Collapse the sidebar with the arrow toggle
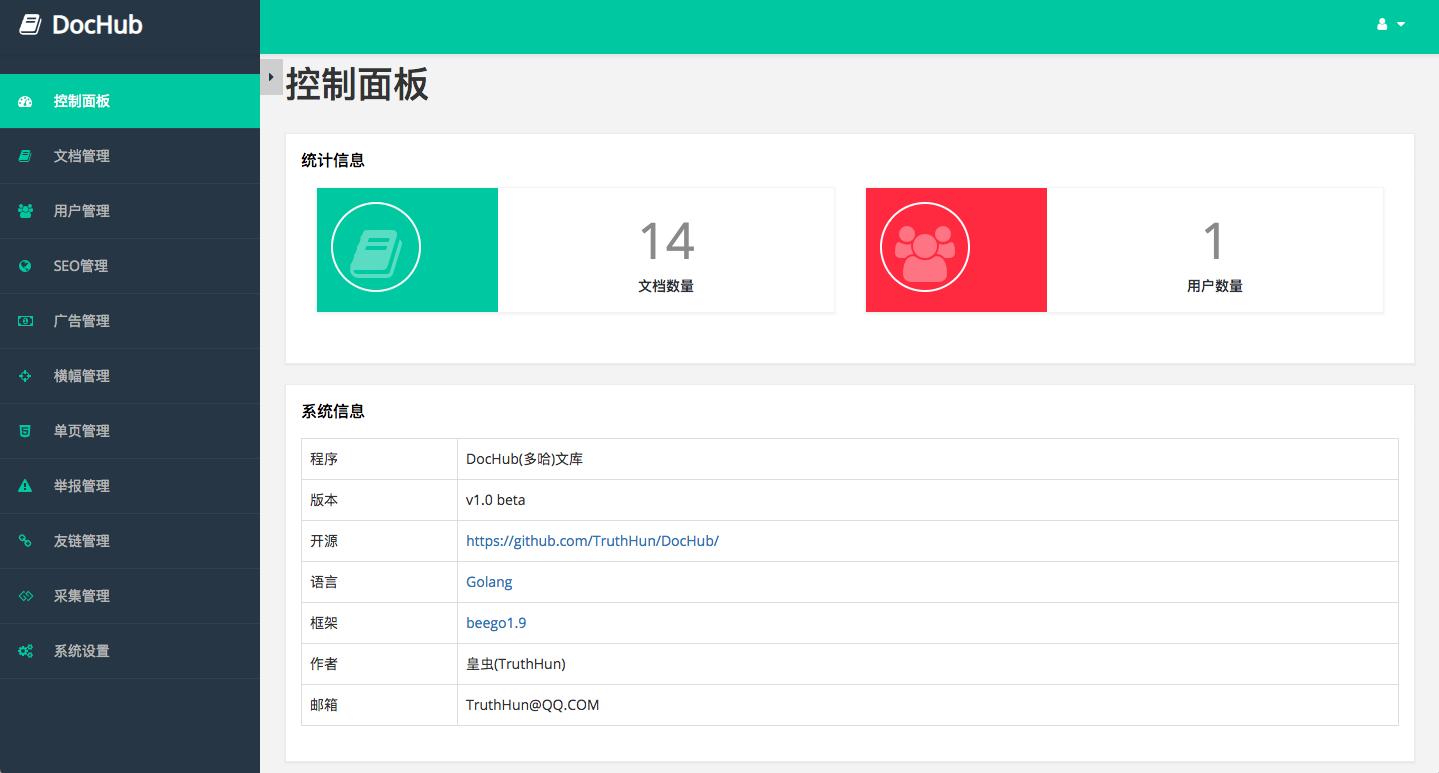 [x=269, y=76]
